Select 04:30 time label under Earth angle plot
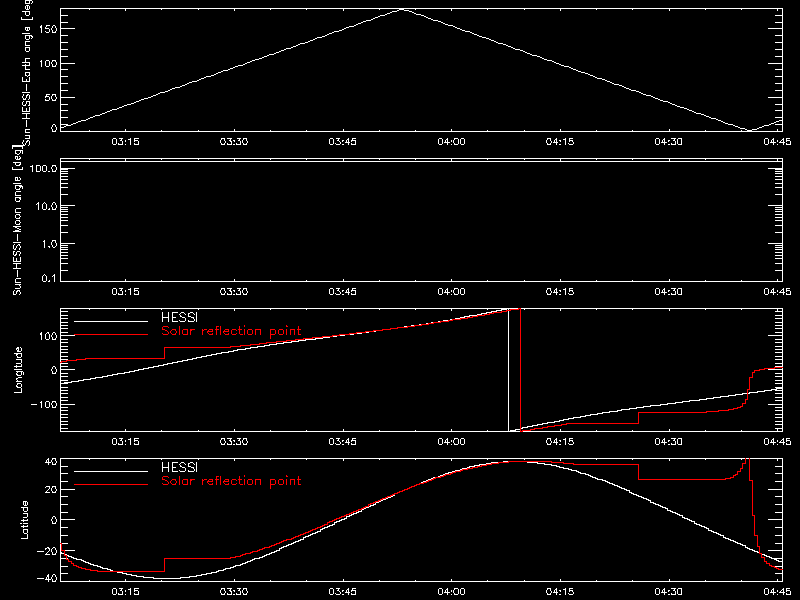800x600 pixels. 668,141
